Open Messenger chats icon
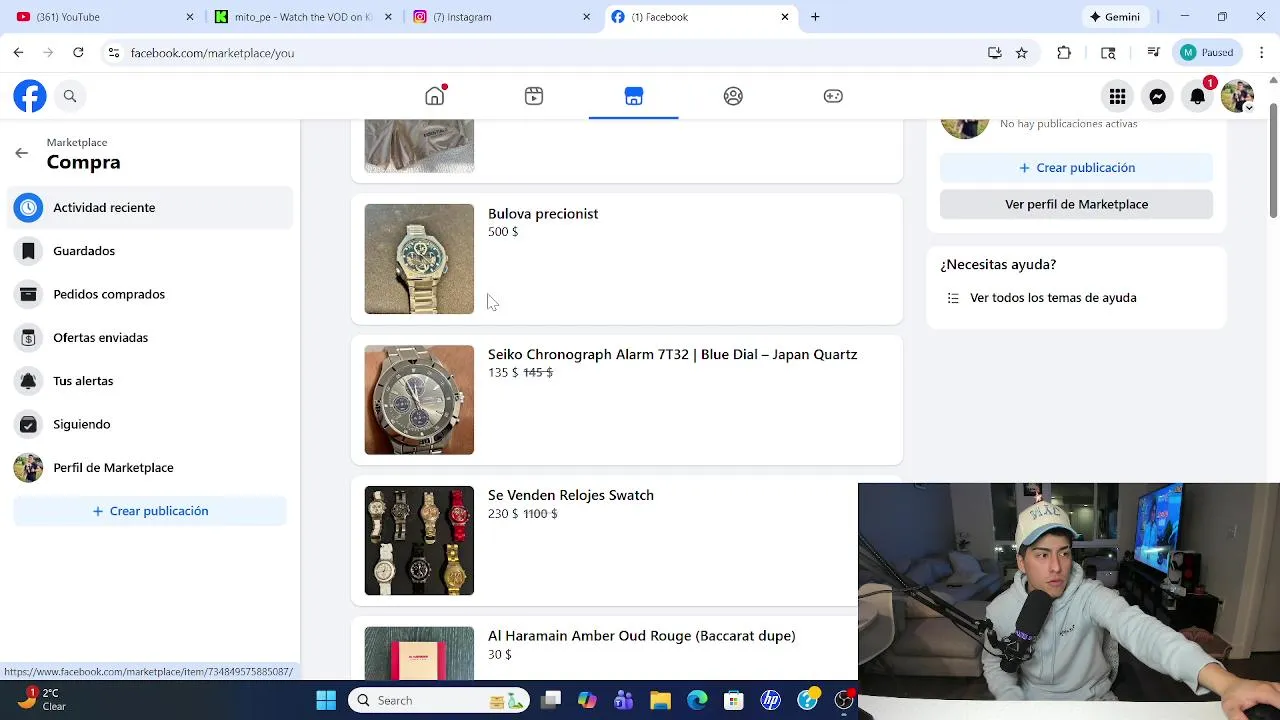This screenshot has width=1280, height=720. point(1157,96)
